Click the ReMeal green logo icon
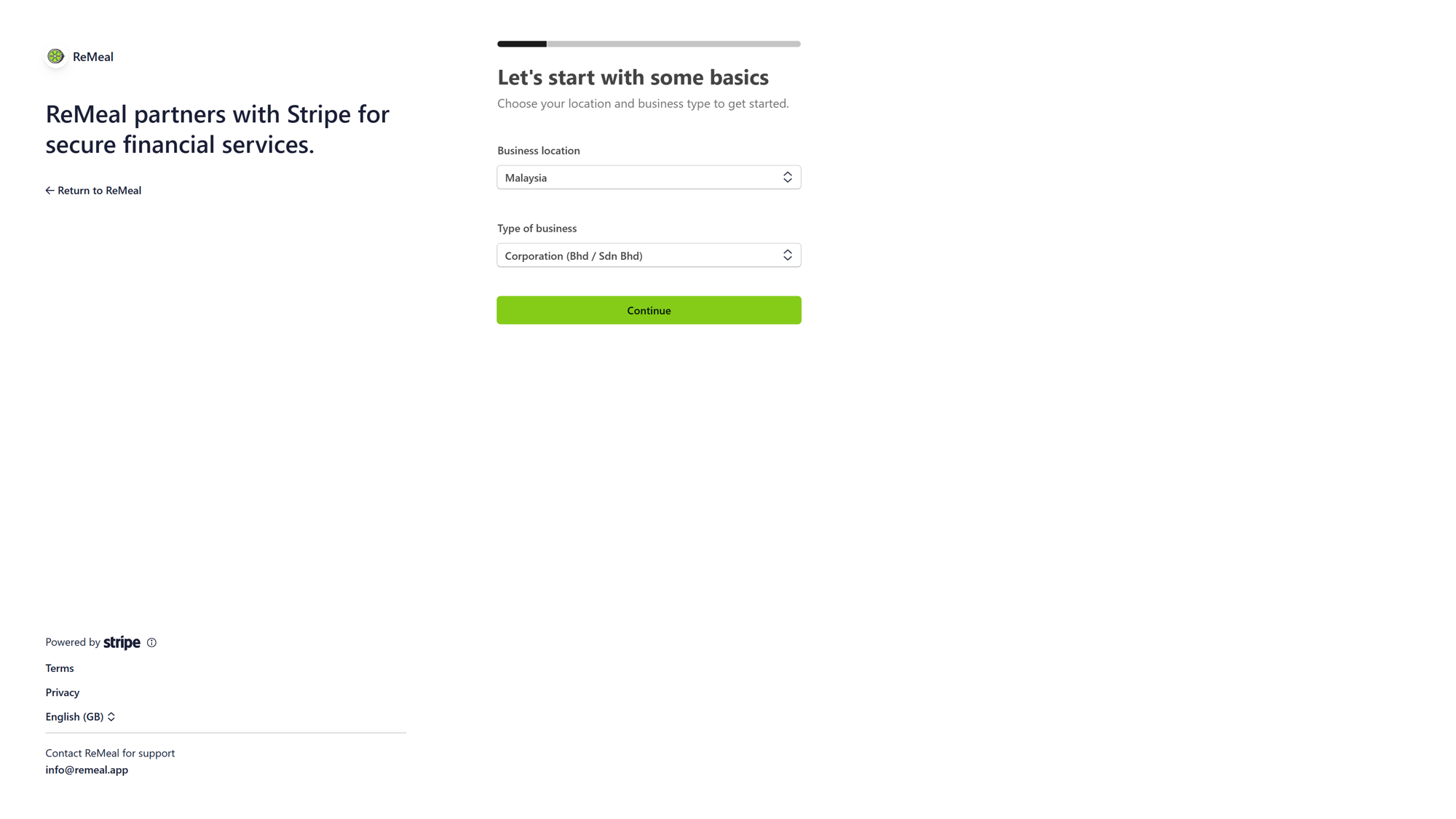1456x819 pixels. pyautogui.click(x=55, y=56)
